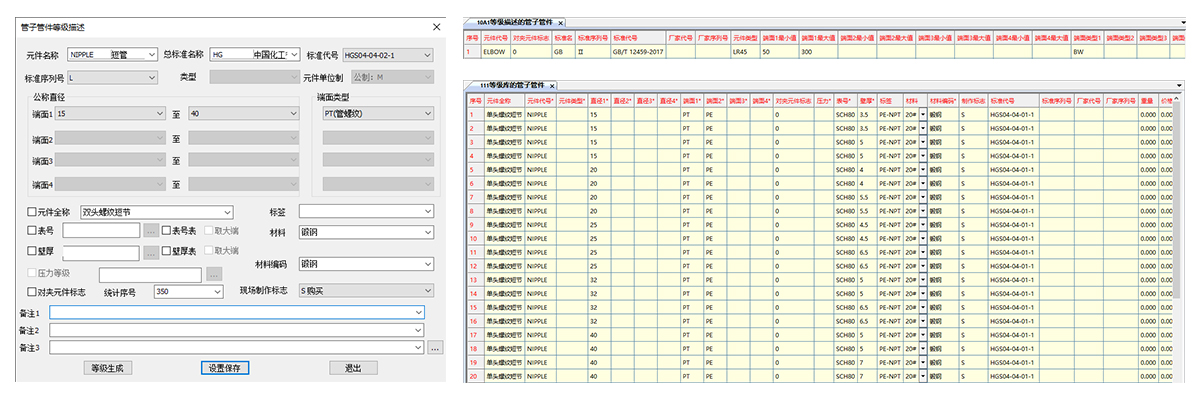Close the 10A1等级描述的管子管件 tab
The width and height of the screenshot is (1200, 402).
[x=561, y=22]
